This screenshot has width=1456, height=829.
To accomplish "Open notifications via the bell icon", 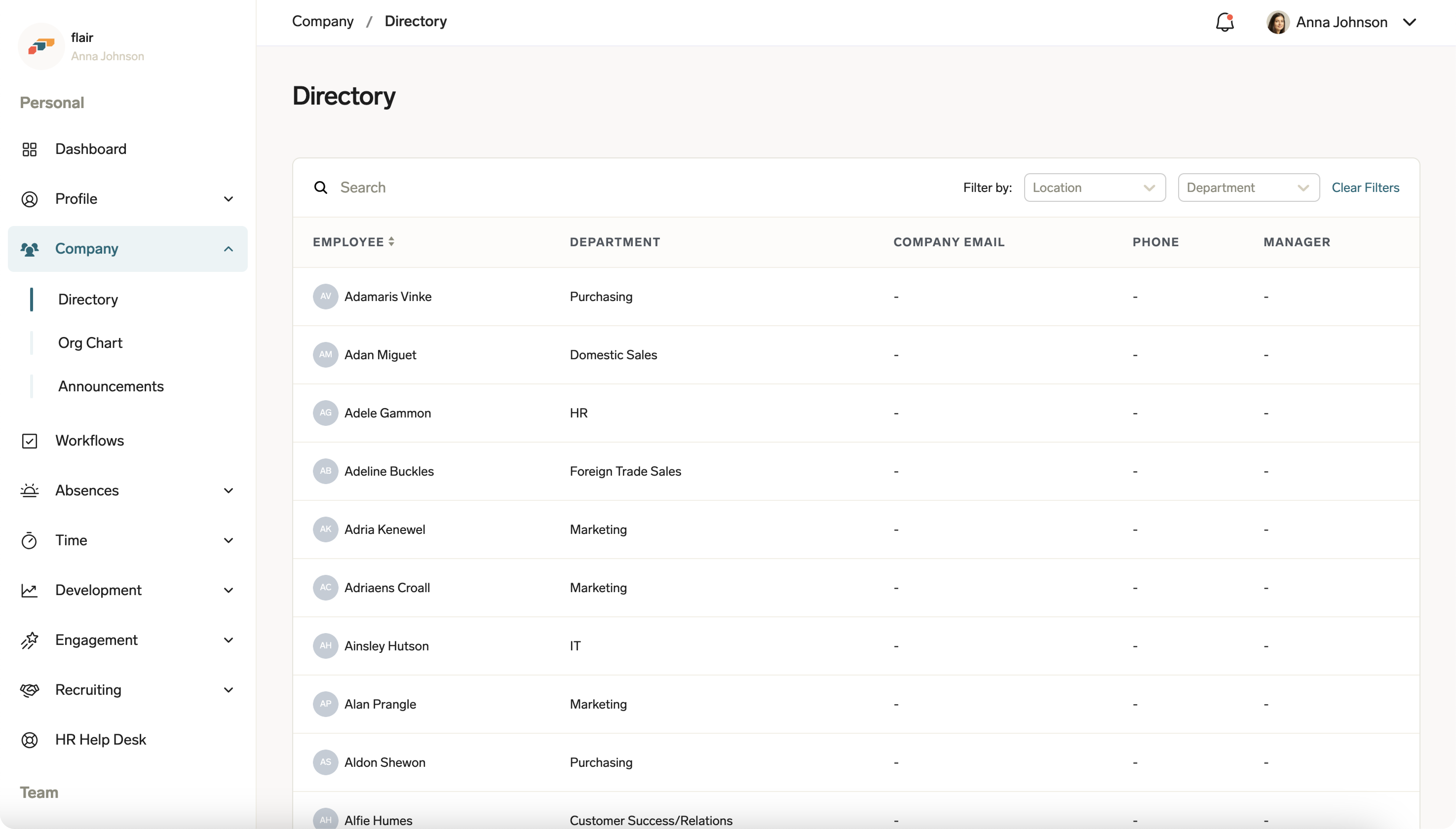I will click(x=1224, y=22).
